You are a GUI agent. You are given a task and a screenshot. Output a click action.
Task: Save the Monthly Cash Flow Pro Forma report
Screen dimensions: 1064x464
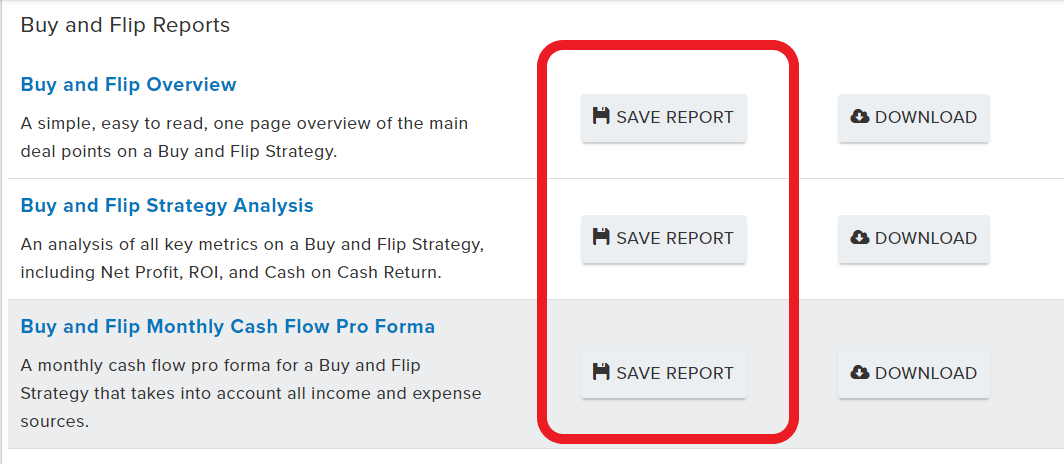click(664, 374)
